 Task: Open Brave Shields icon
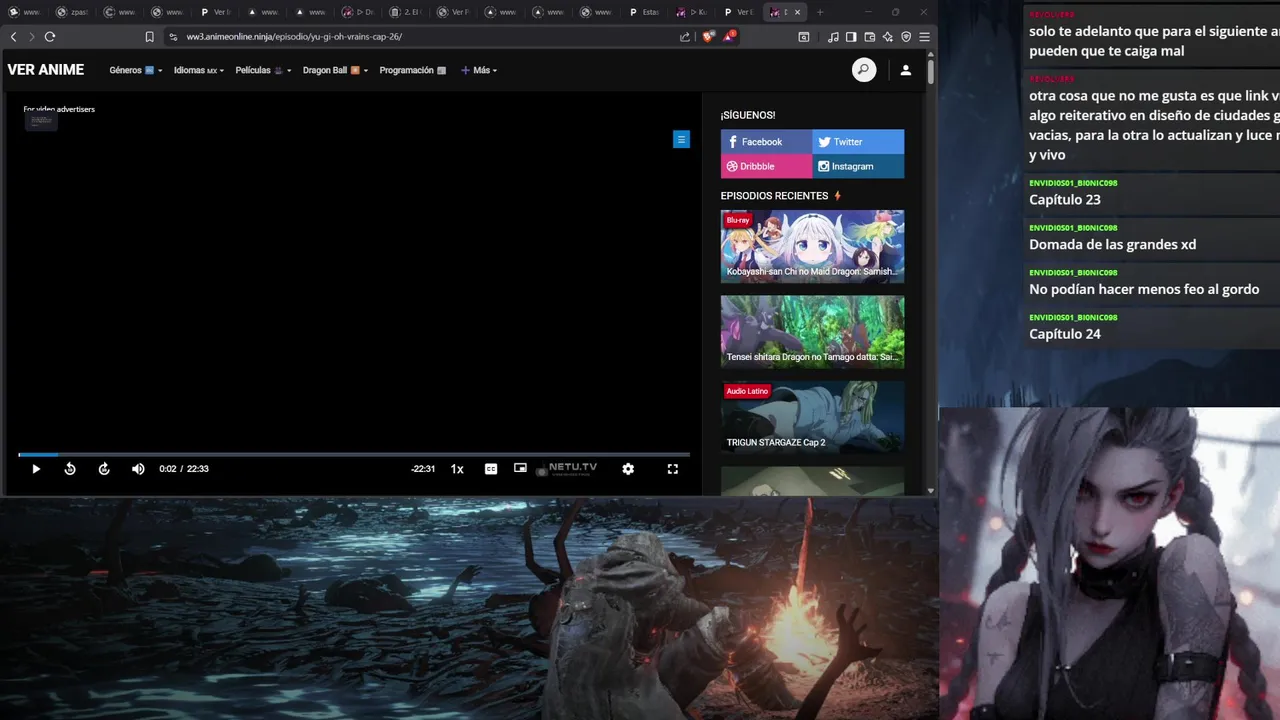click(x=708, y=37)
